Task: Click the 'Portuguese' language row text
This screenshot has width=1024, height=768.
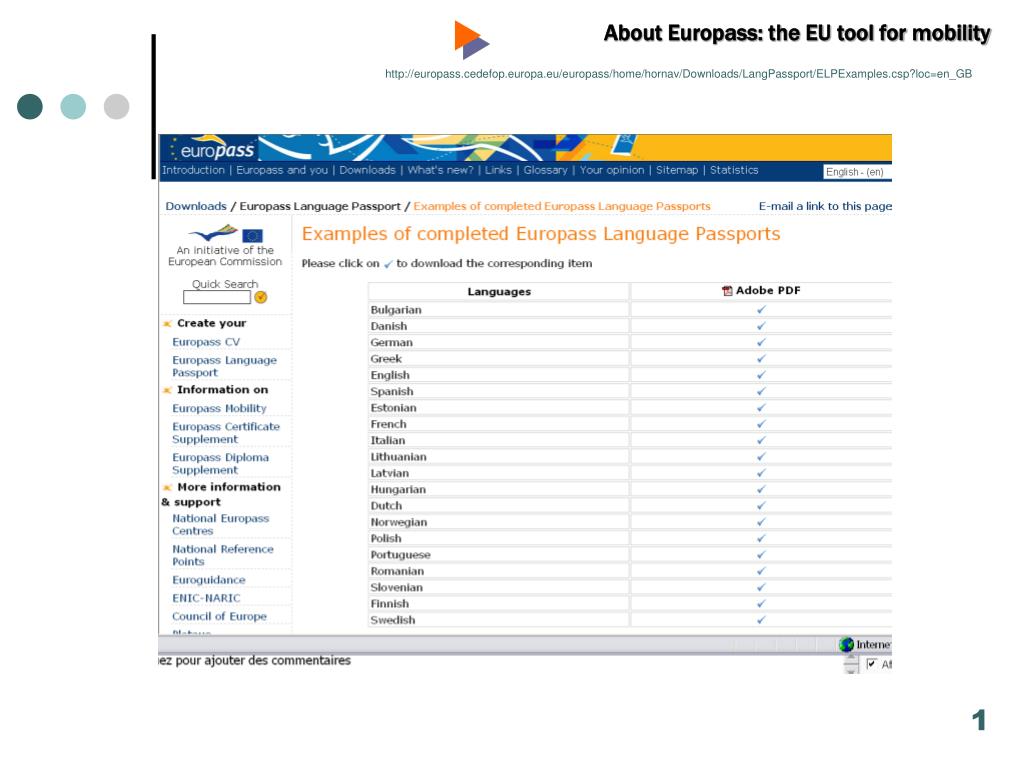Action: coord(400,555)
